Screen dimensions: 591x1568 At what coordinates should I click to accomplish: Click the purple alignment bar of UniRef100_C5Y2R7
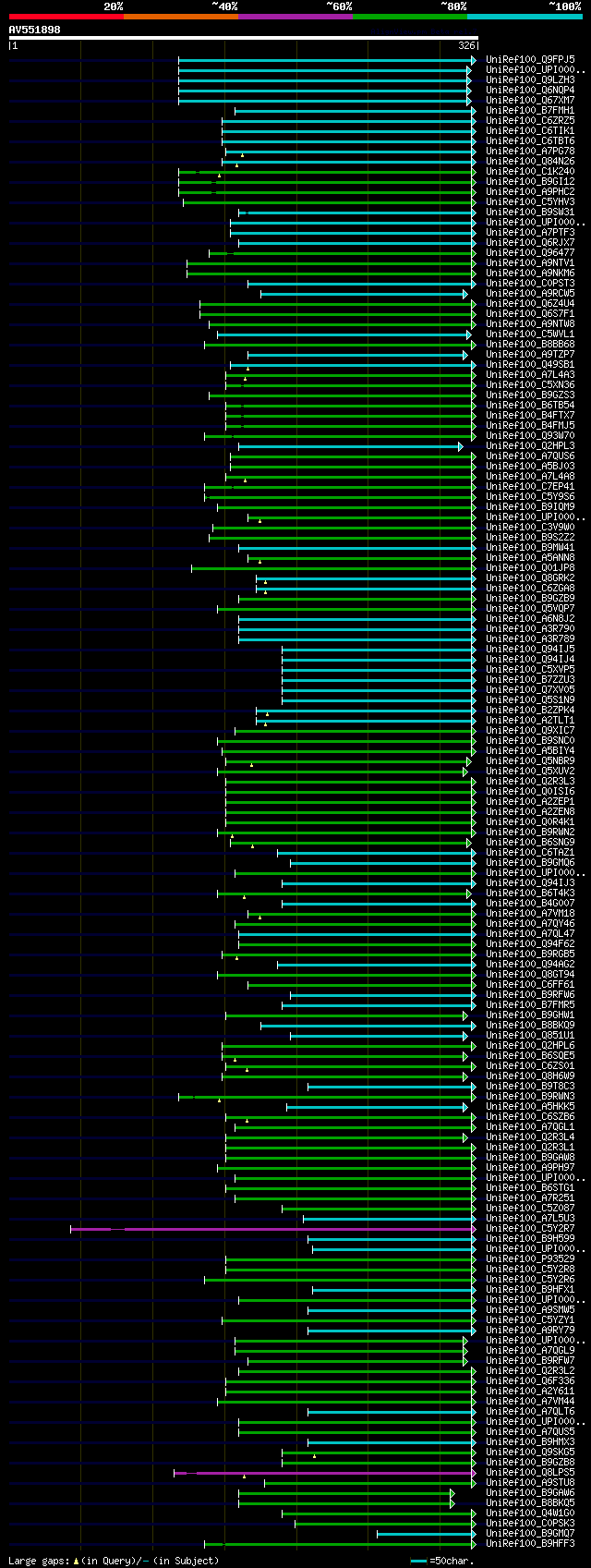273,1229
